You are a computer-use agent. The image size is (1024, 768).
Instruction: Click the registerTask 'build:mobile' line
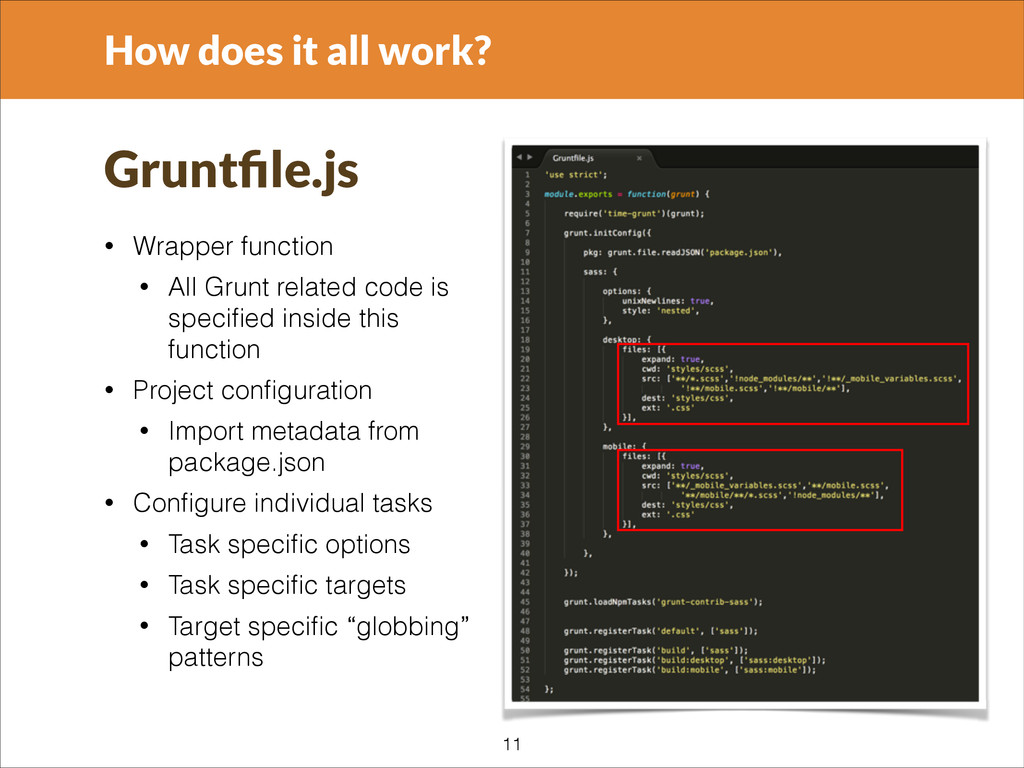coord(690,670)
